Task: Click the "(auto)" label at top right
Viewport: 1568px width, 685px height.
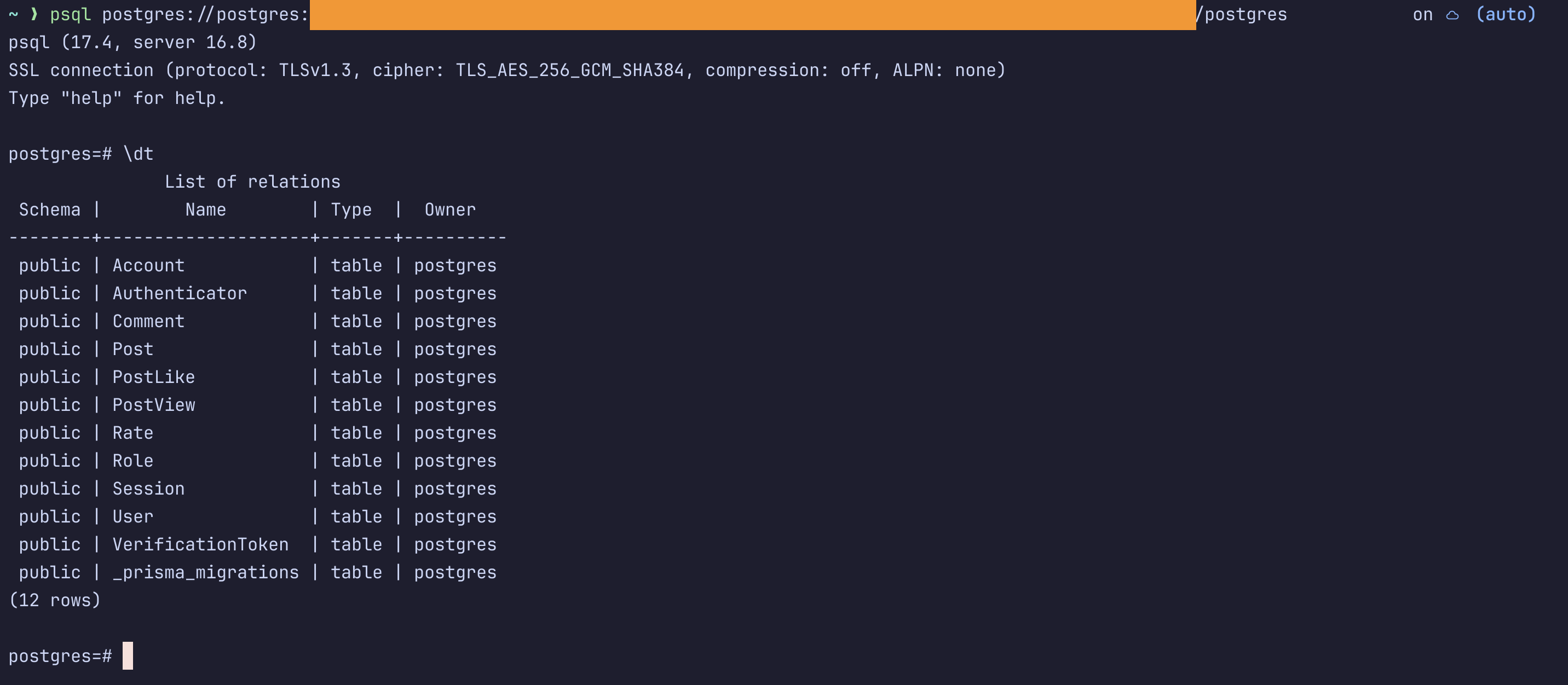Action: pos(1505,15)
